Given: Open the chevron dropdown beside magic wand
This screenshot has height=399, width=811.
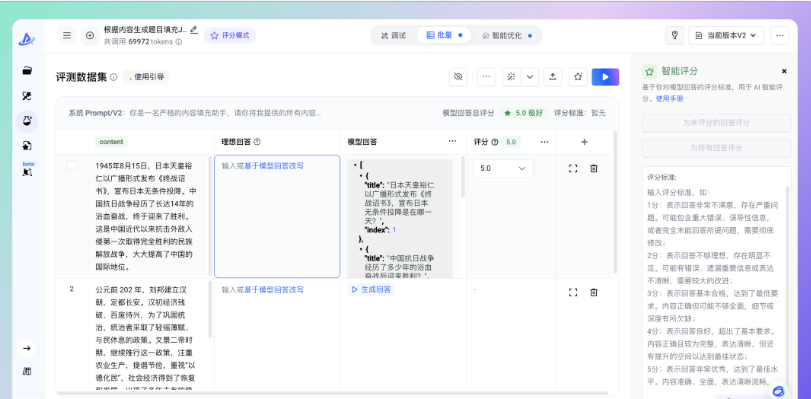Looking at the screenshot, I should 530,77.
